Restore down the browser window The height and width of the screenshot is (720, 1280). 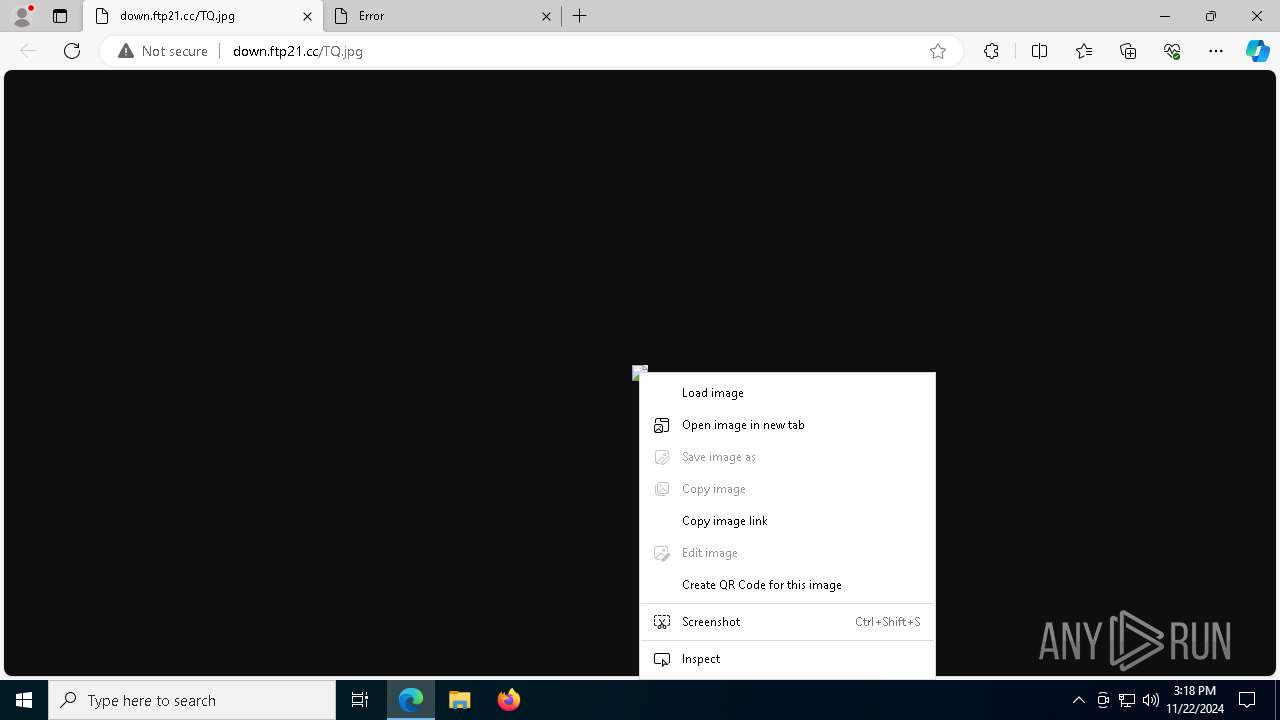point(1211,16)
